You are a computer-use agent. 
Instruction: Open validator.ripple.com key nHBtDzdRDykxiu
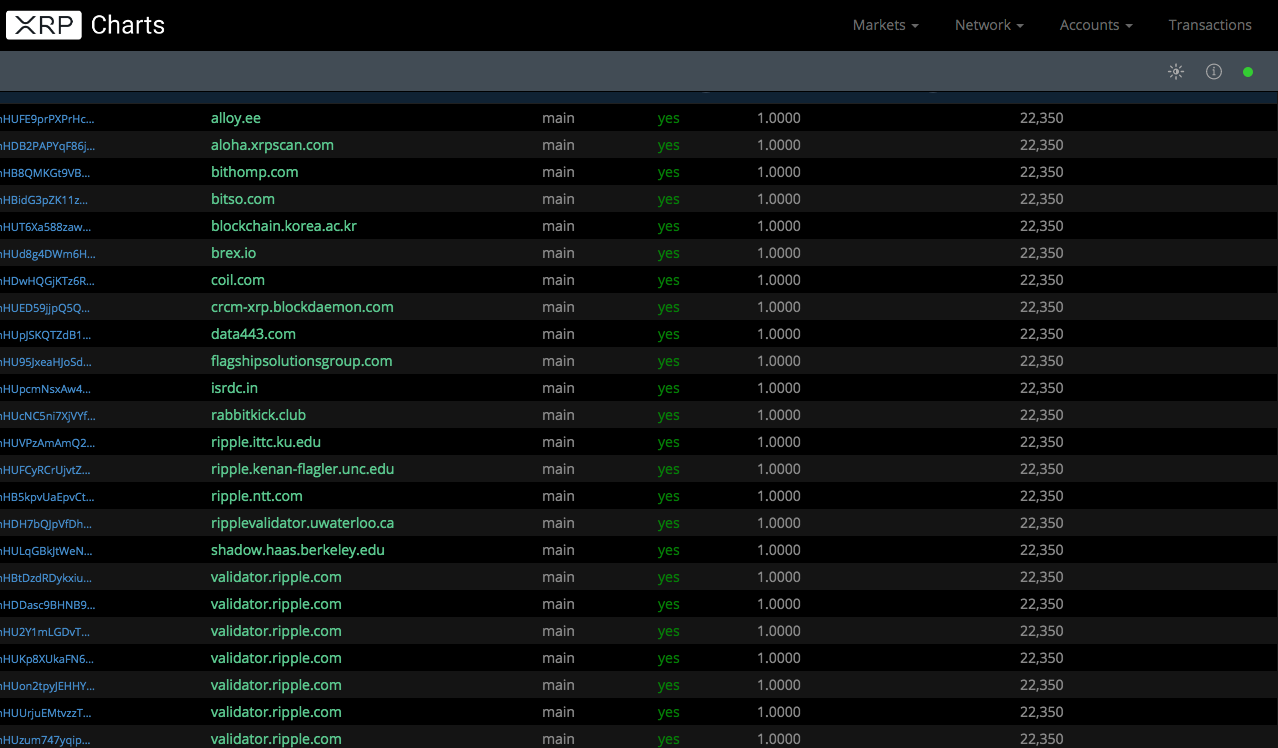(x=45, y=578)
